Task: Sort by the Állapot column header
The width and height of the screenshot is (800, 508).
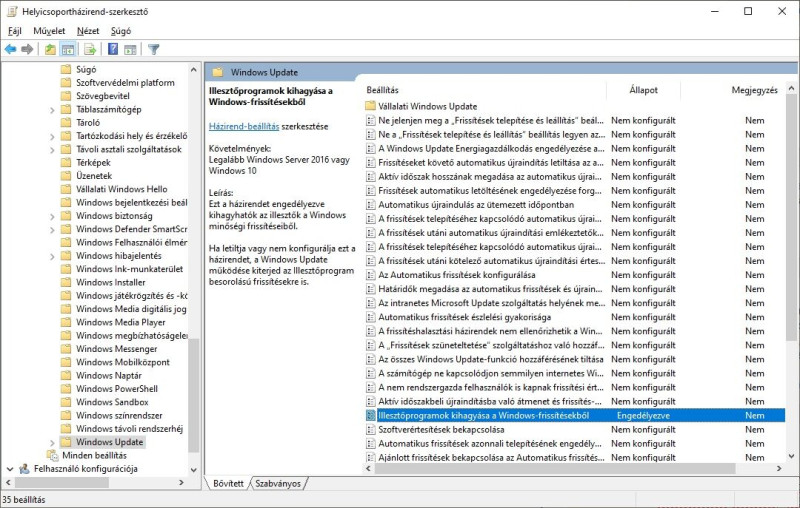Action: click(x=643, y=90)
